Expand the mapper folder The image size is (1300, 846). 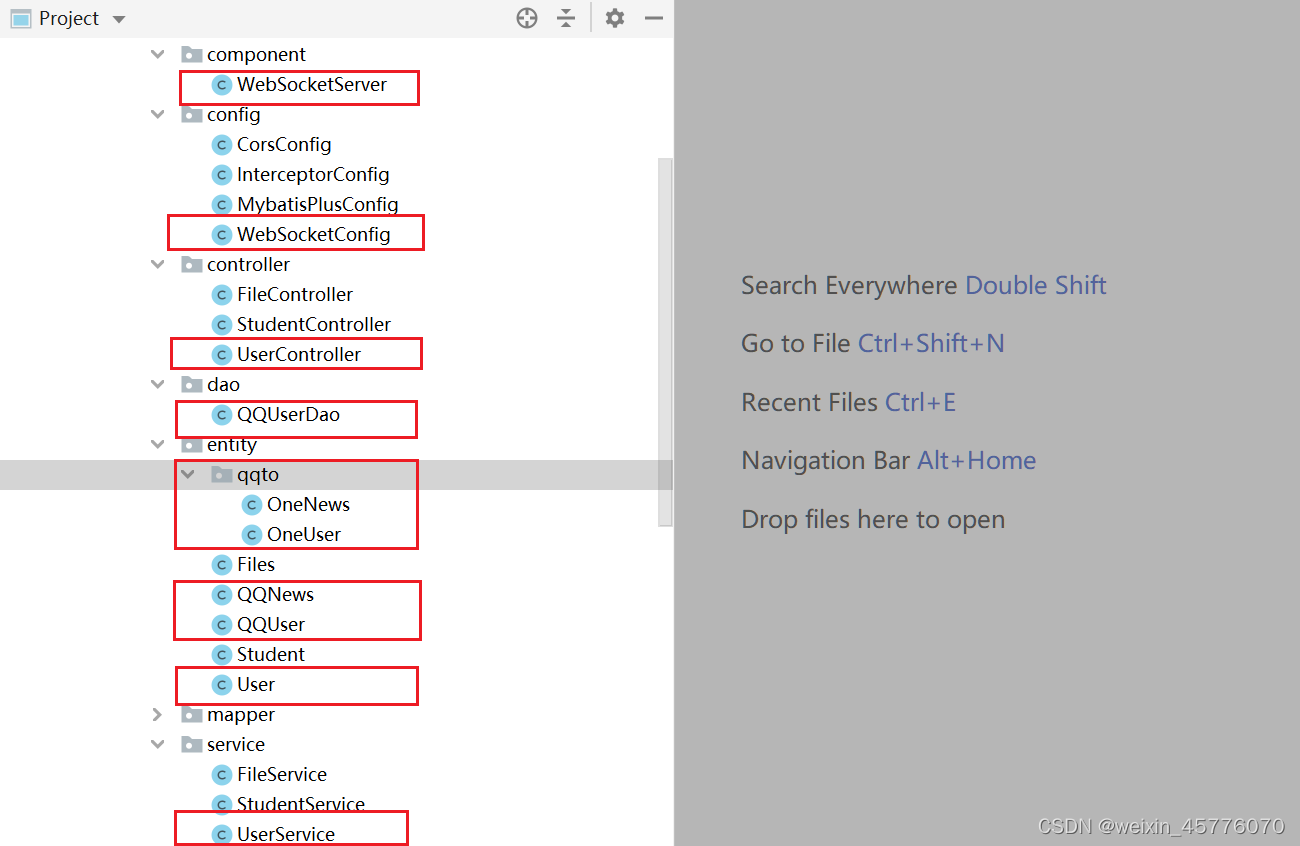[157, 715]
